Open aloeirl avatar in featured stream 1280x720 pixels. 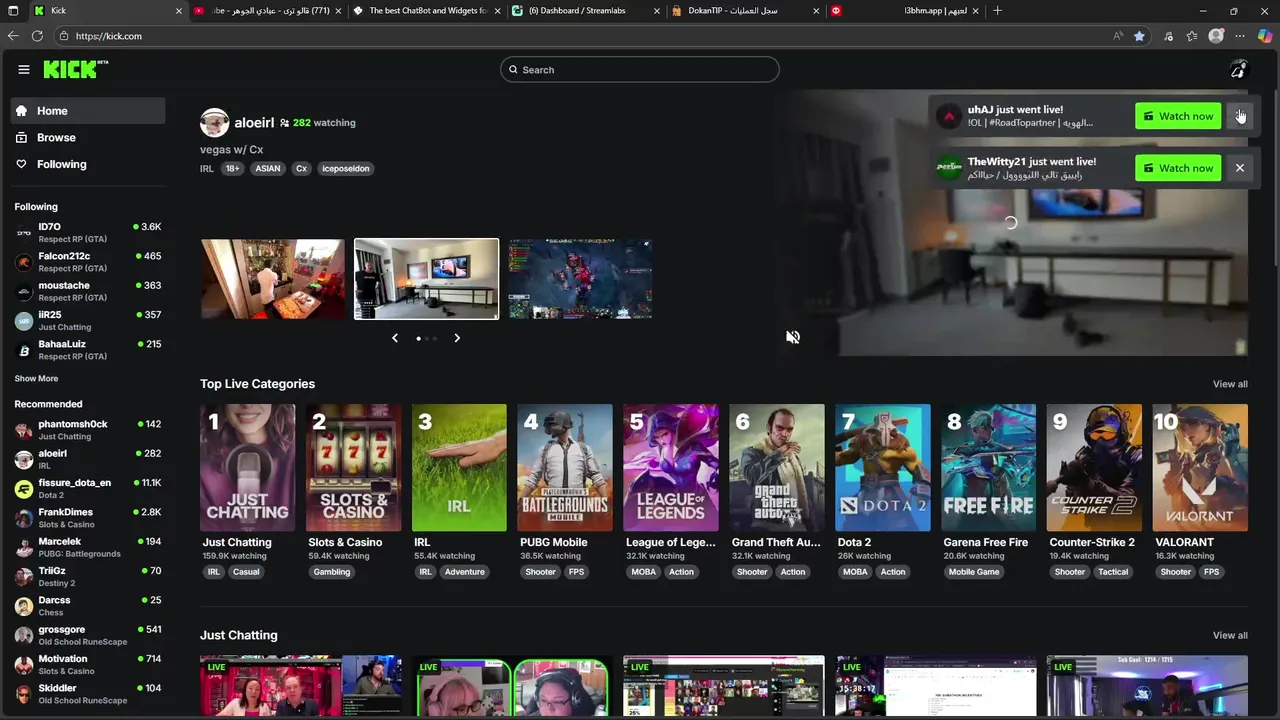pyautogui.click(x=214, y=122)
